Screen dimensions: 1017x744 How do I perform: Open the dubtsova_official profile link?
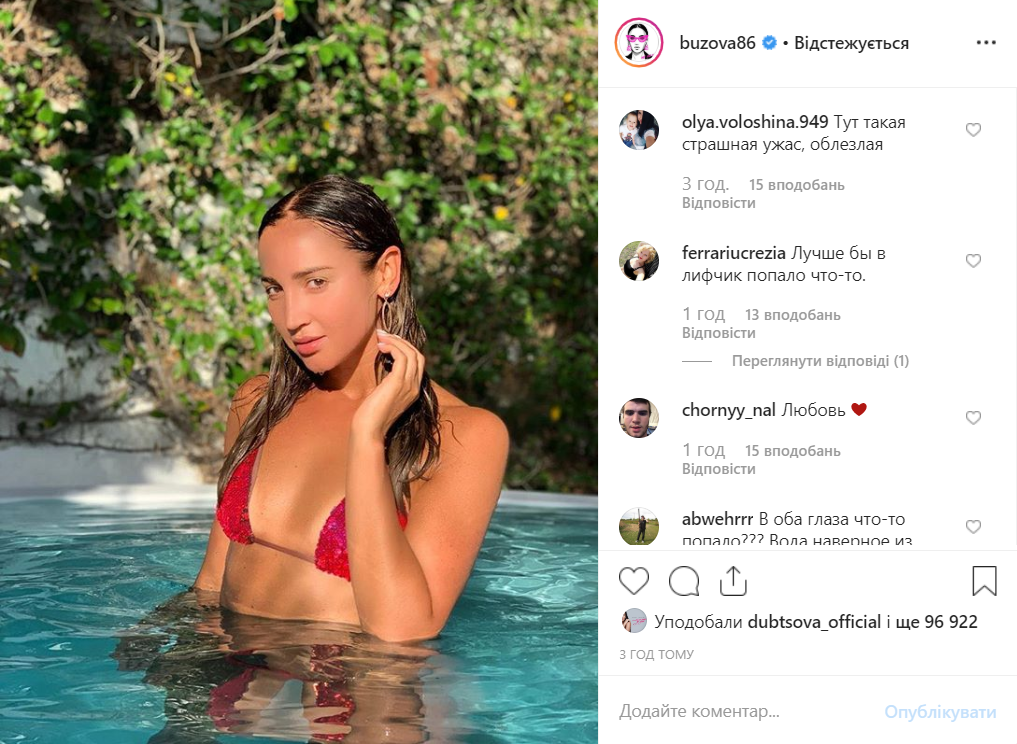[814, 622]
